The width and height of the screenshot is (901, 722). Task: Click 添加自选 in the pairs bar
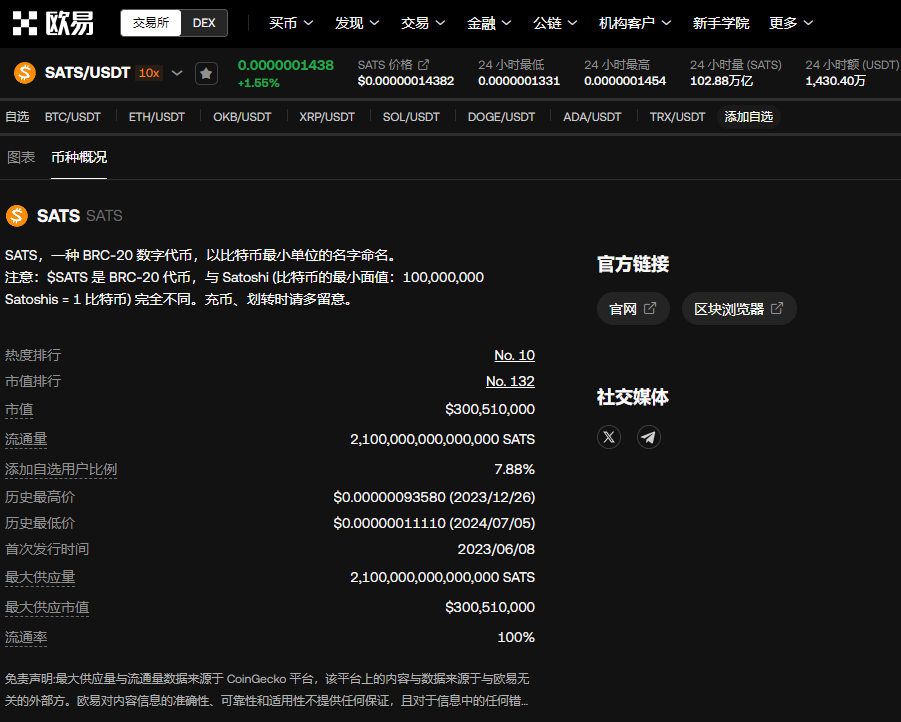point(748,117)
